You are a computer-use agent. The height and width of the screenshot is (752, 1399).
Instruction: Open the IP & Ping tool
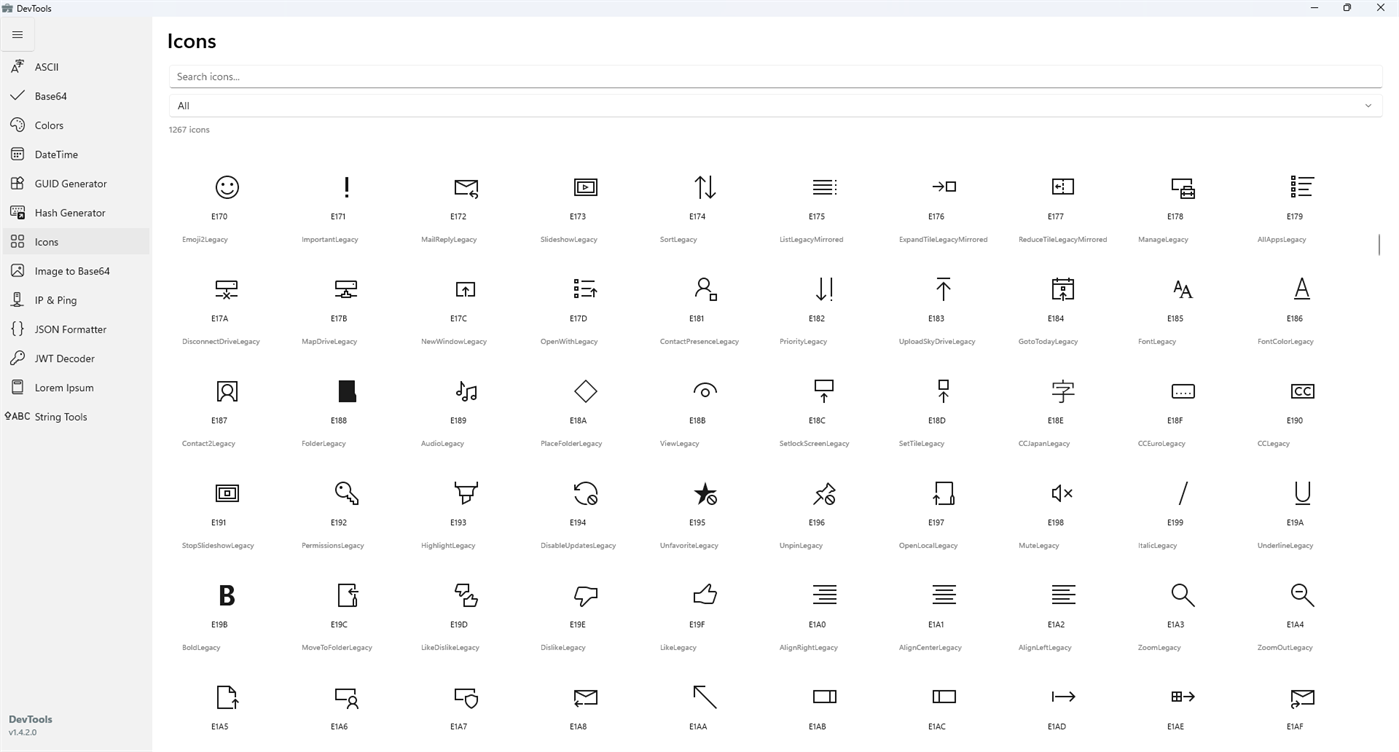75,300
